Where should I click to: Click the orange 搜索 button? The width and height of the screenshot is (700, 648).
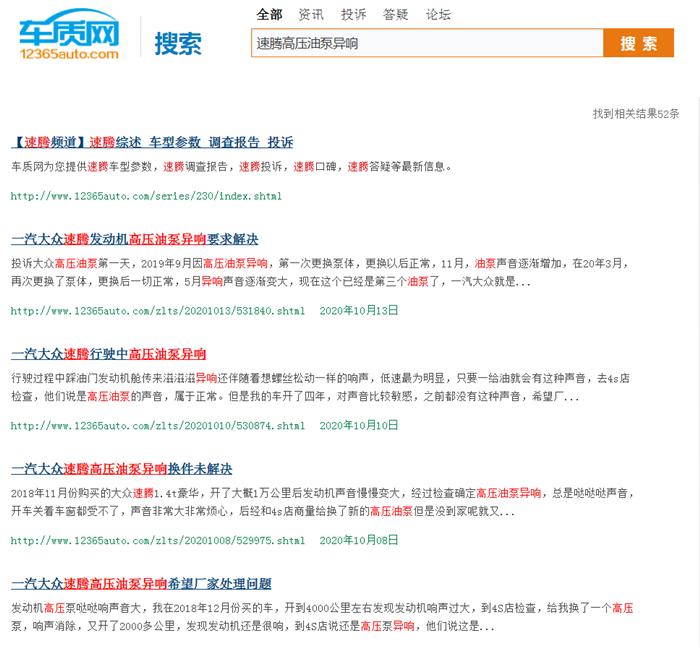click(x=638, y=43)
